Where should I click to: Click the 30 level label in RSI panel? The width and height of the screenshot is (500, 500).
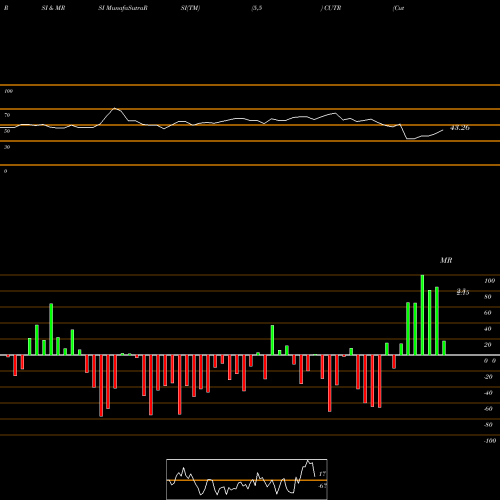point(7,147)
